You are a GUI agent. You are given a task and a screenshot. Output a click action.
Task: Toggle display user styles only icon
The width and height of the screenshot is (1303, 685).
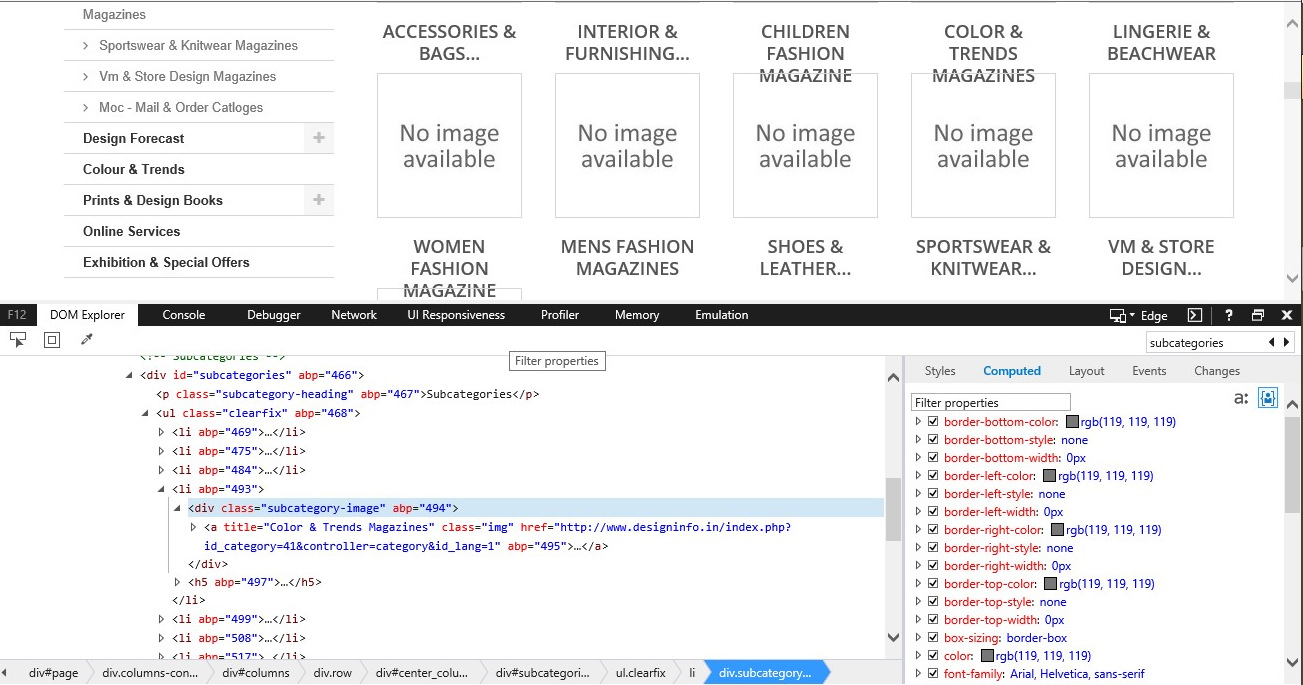(x=1268, y=398)
